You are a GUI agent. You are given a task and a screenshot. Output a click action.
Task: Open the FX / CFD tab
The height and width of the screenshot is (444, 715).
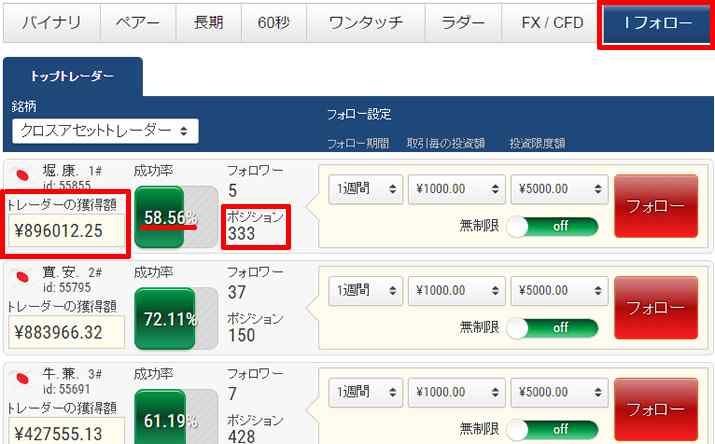[552, 23]
